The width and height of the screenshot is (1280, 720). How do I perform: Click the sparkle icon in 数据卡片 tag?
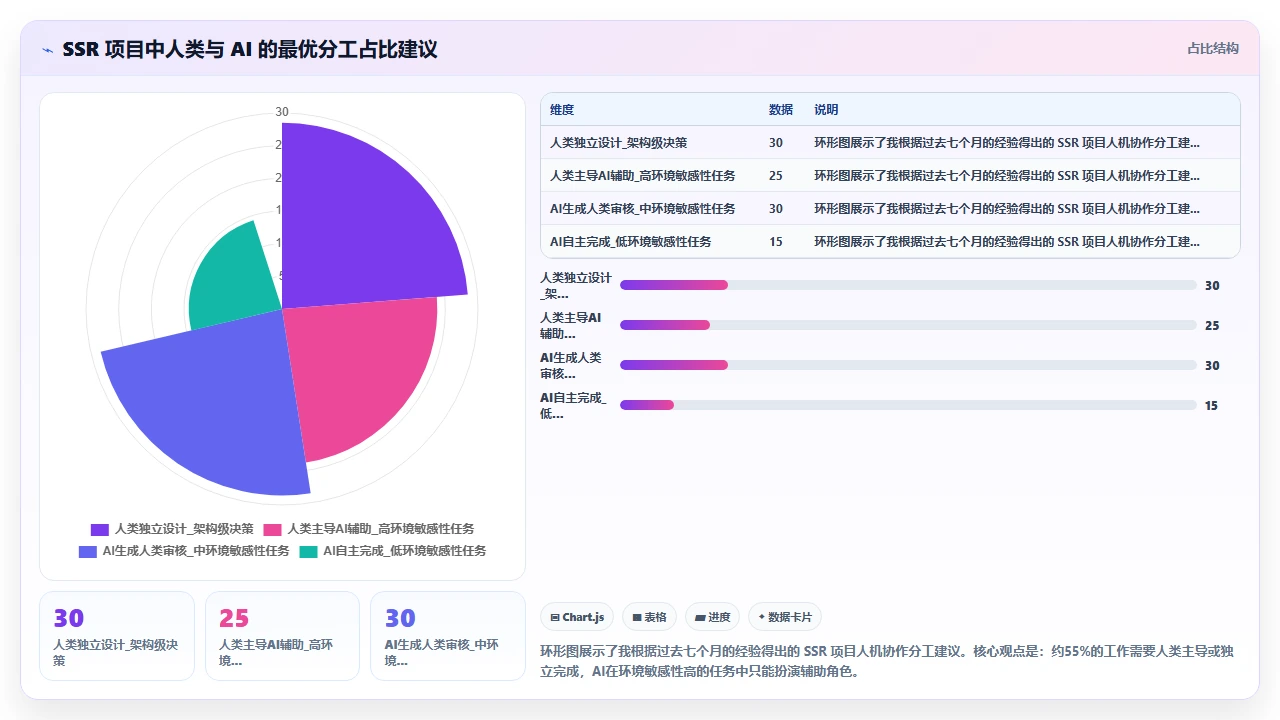pos(763,618)
